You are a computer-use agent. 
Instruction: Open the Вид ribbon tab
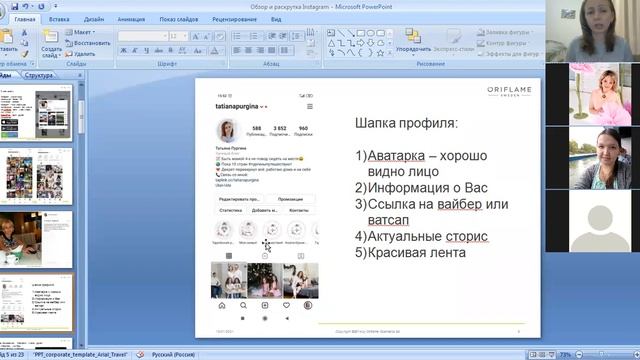[x=276, y=19]
